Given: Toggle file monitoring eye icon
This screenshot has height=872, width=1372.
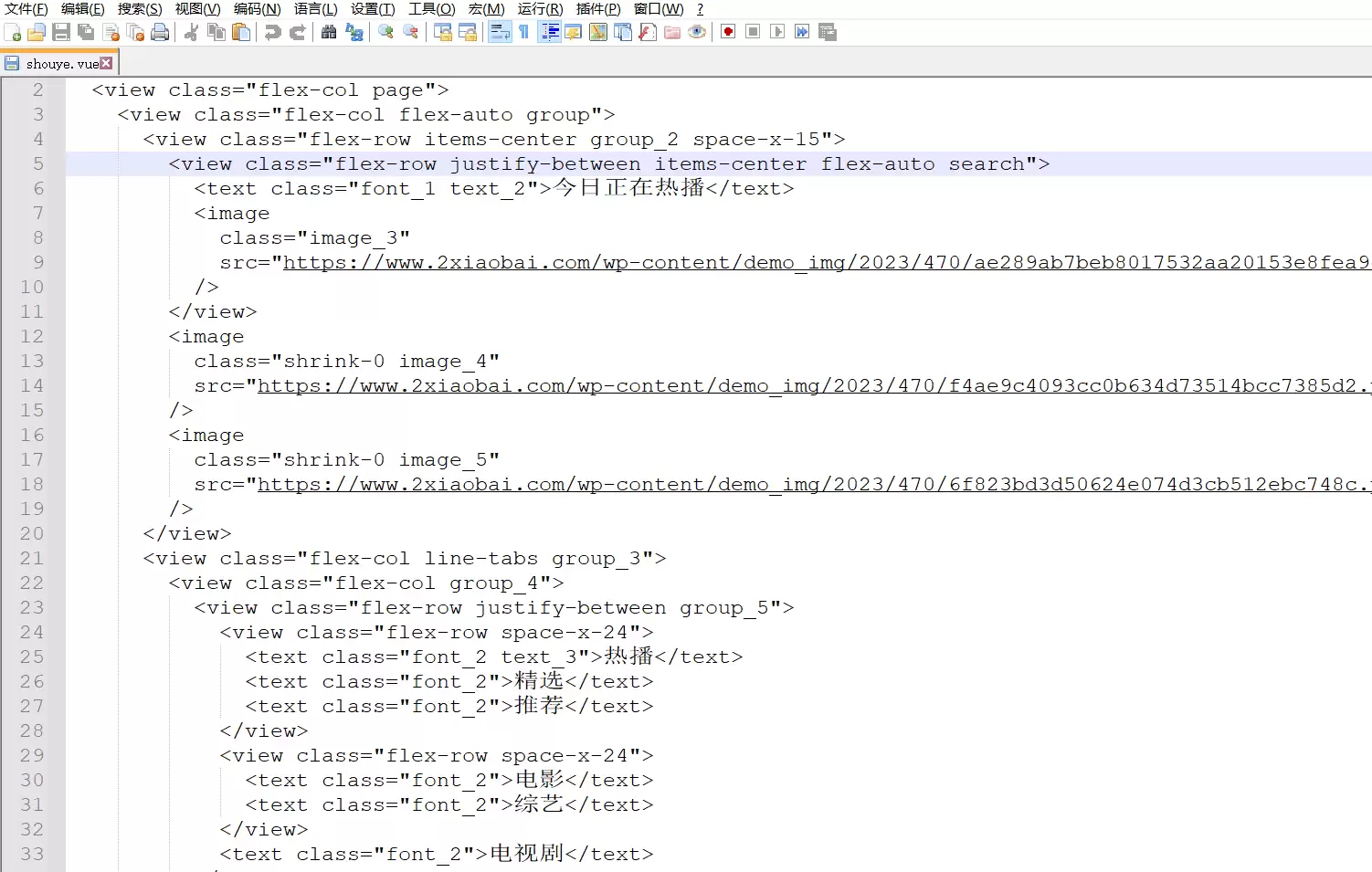Looking at the screenshot, I should pos(697,32).
